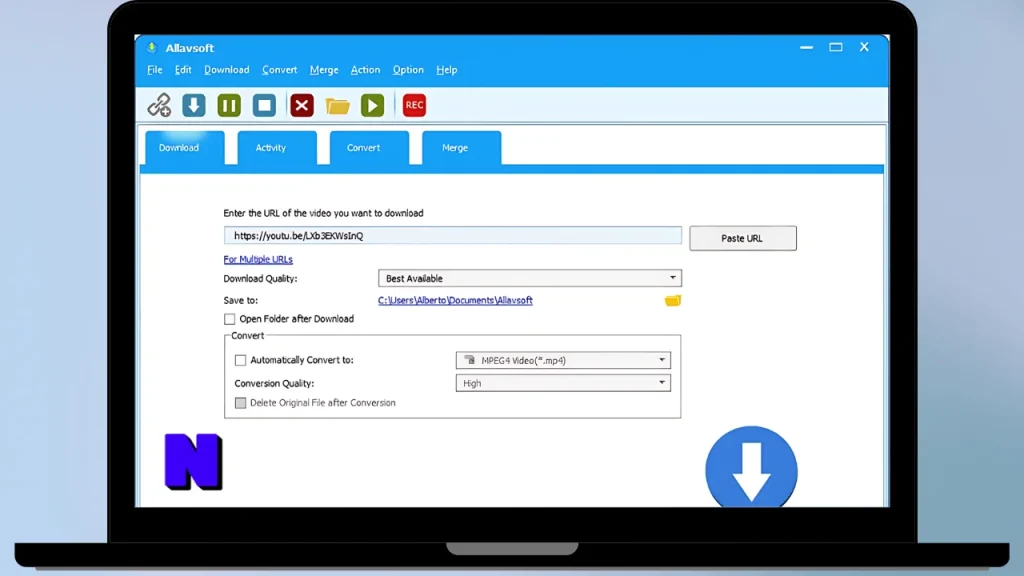The height and width of the screenshot is (576, 1024).
Task: Click the Paste URL button
Action: pos(743,238)
